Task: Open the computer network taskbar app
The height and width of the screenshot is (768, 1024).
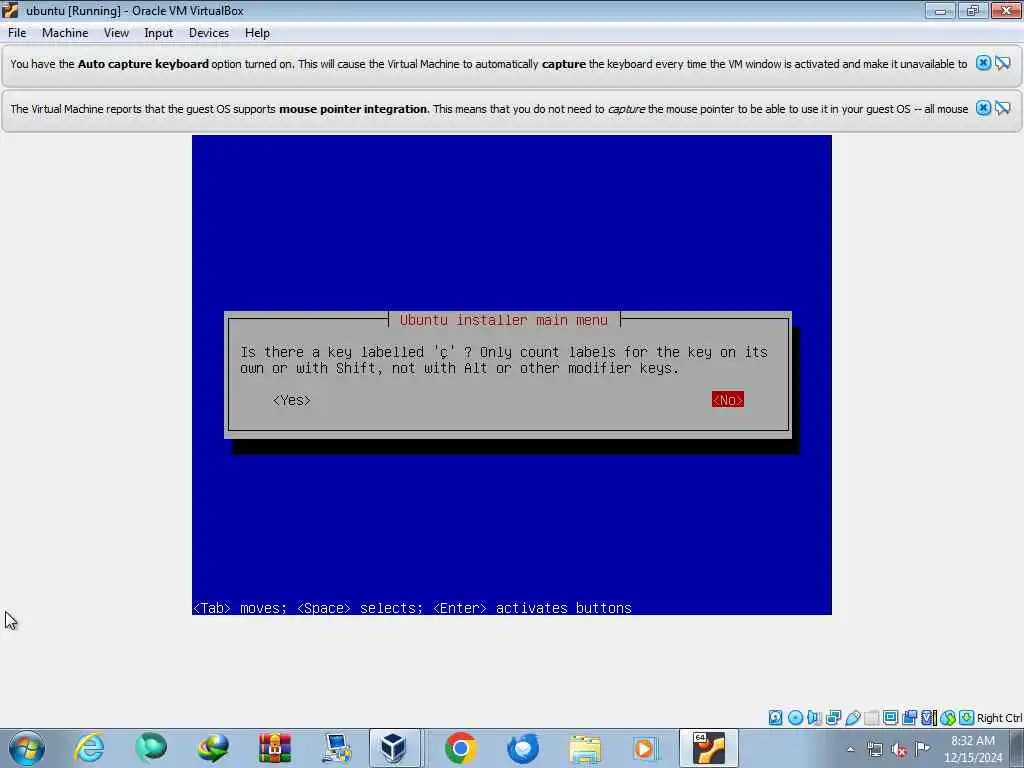Action: tap(337, 748)
